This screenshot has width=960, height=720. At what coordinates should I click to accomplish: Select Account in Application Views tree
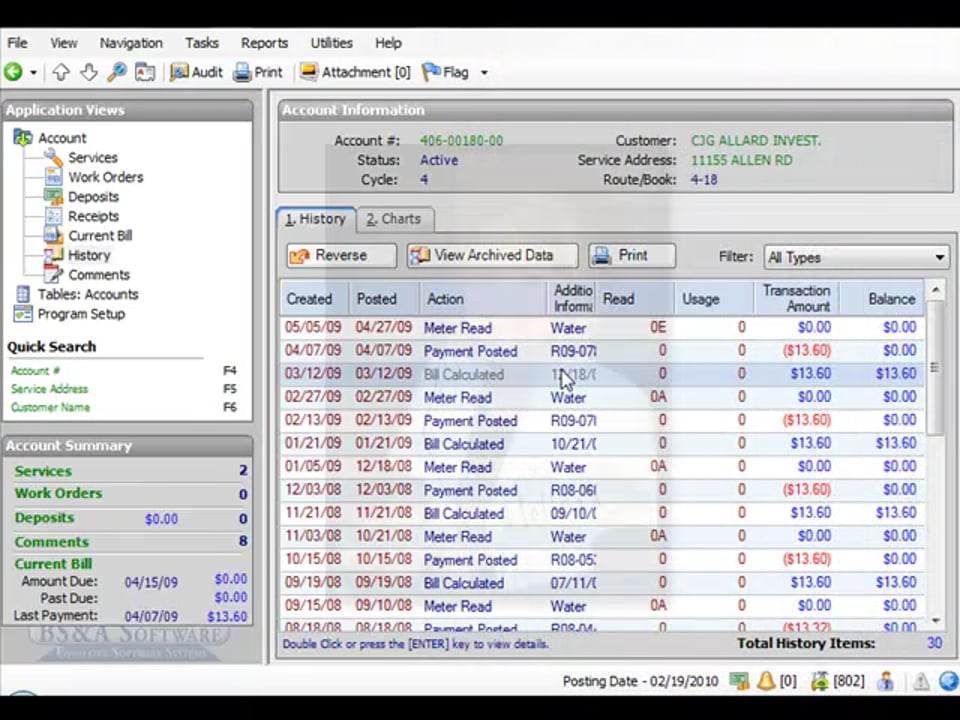[x=62, y=138]
